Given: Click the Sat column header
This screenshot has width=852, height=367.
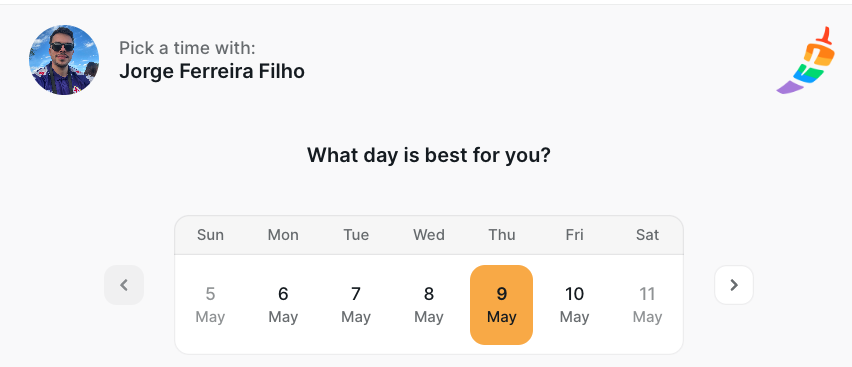Looking at the screenshot, I should click(x=647, y=235).
